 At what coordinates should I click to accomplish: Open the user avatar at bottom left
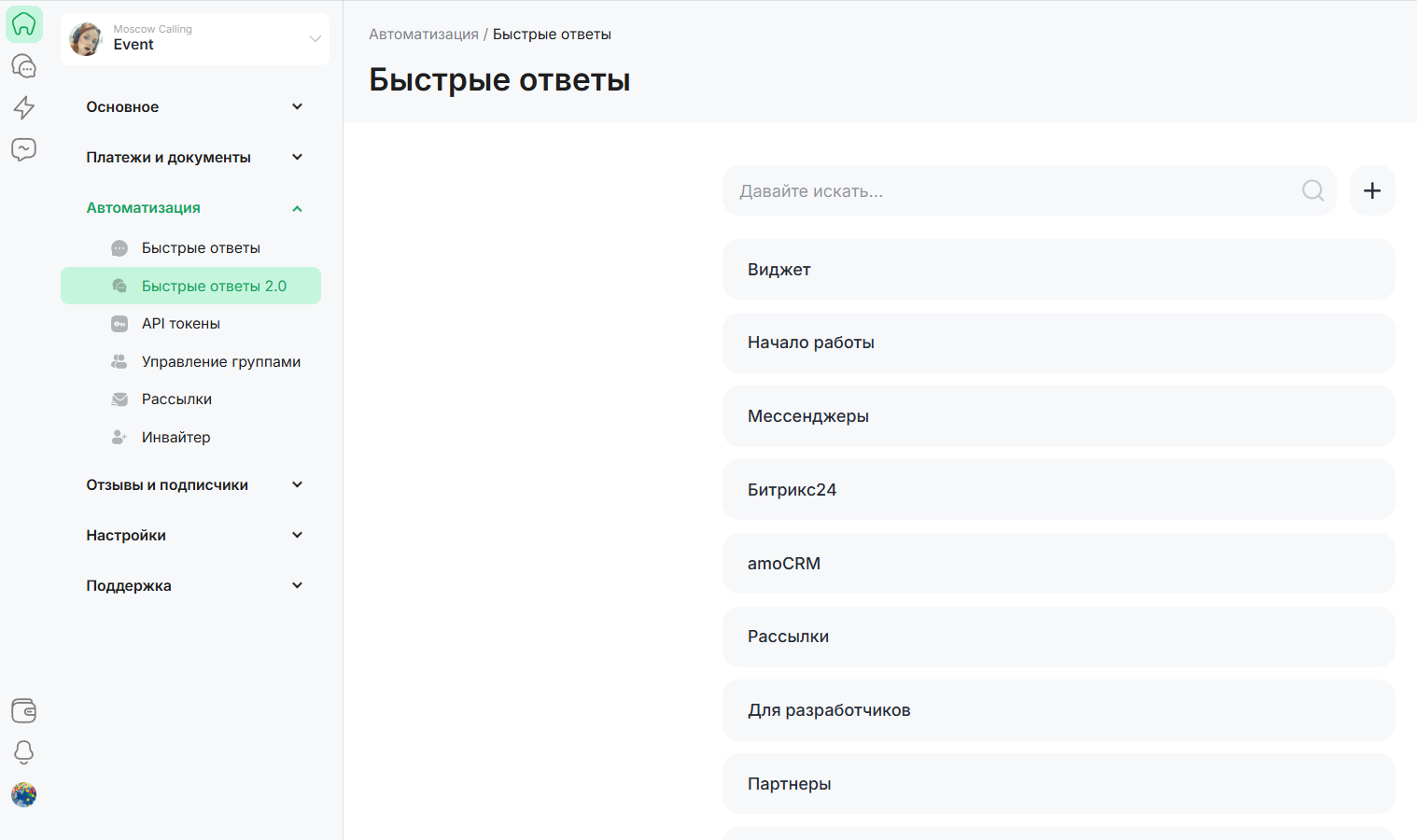pos(24,794)
